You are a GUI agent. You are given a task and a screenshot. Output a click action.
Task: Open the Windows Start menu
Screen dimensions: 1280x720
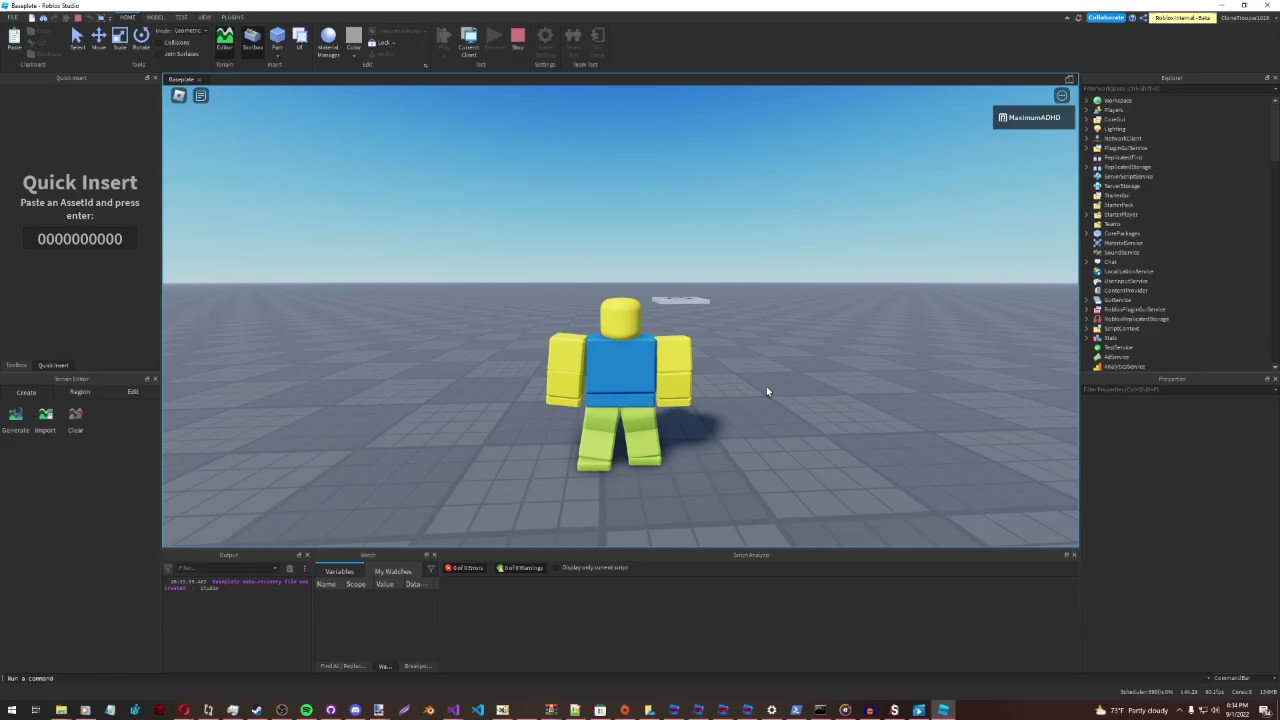pos(11,710)
